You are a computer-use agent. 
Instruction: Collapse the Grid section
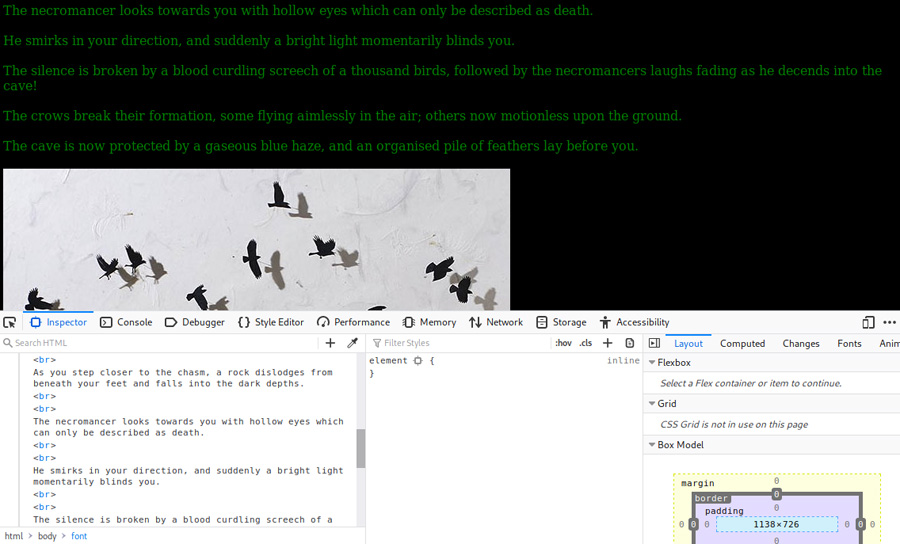652,403
